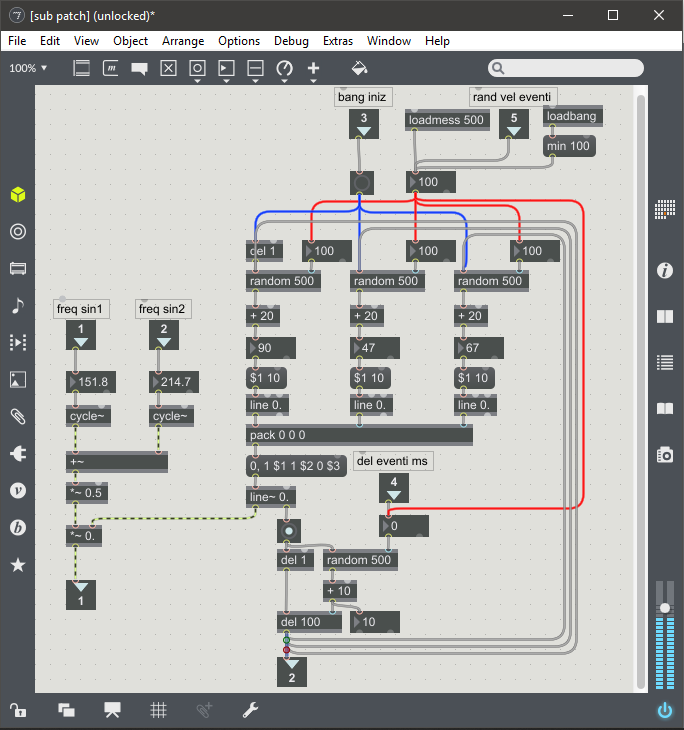Select the del eventi ms comment
Viewport: 684px width, 730px height.
click(393, 461)
